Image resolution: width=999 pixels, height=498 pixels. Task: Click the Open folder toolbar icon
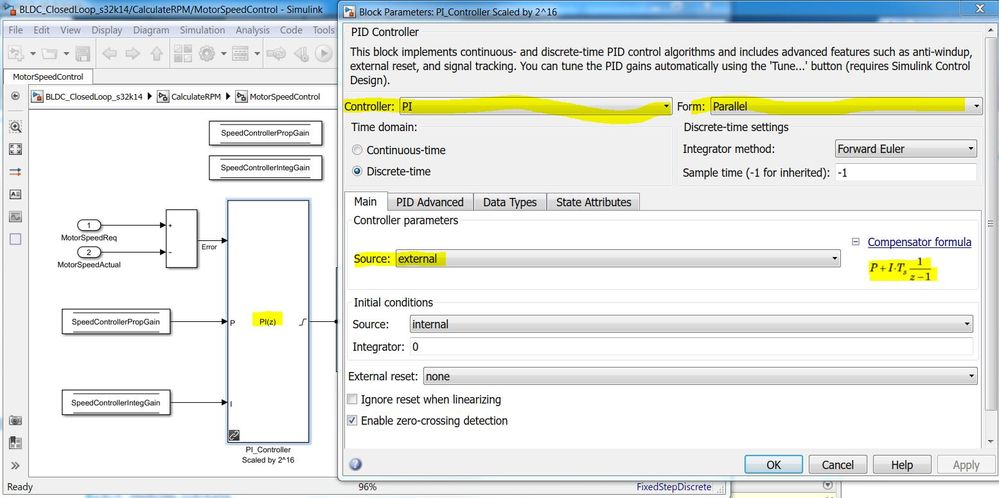(48, 54)
